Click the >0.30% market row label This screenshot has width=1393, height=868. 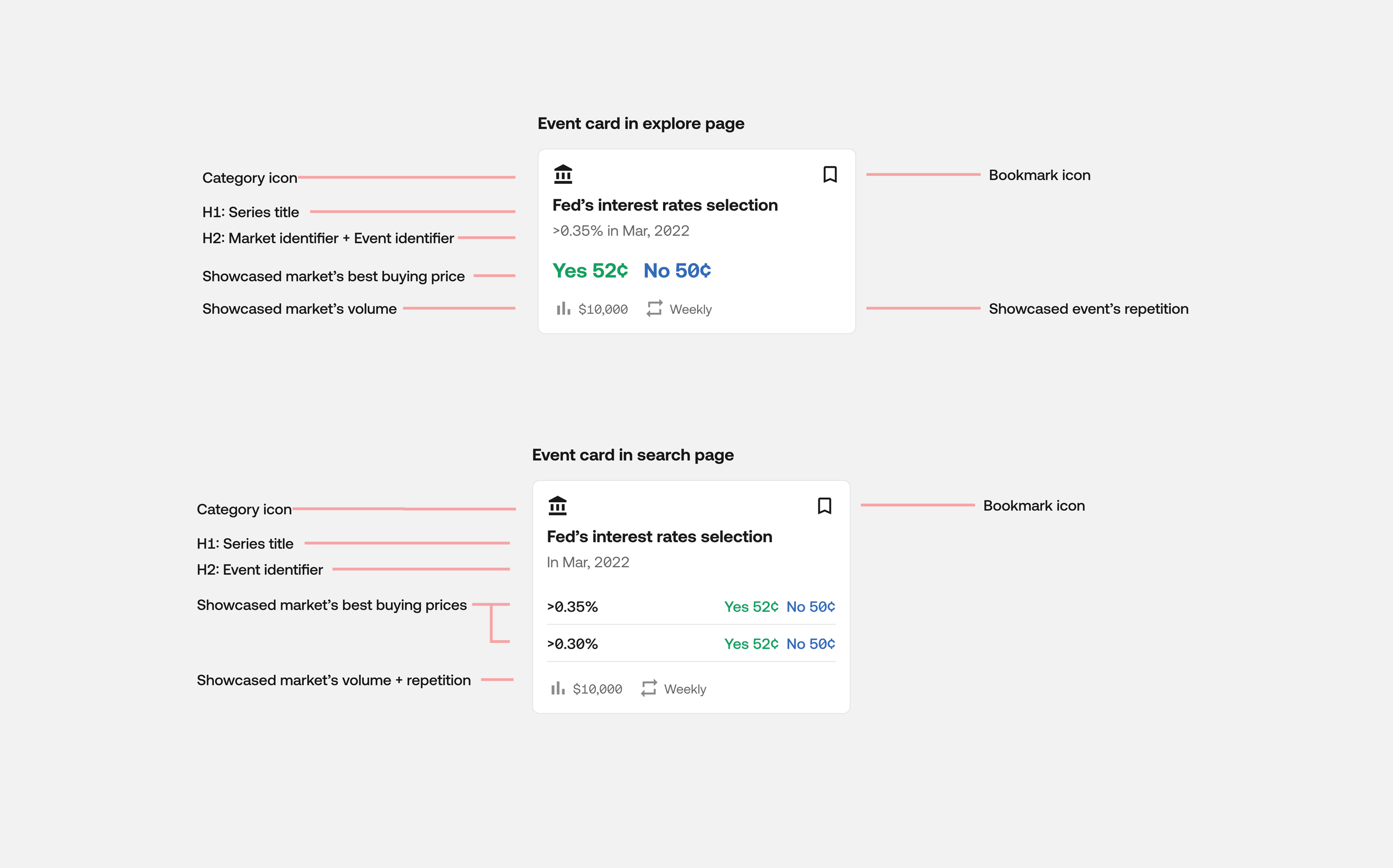pos(572,644)
